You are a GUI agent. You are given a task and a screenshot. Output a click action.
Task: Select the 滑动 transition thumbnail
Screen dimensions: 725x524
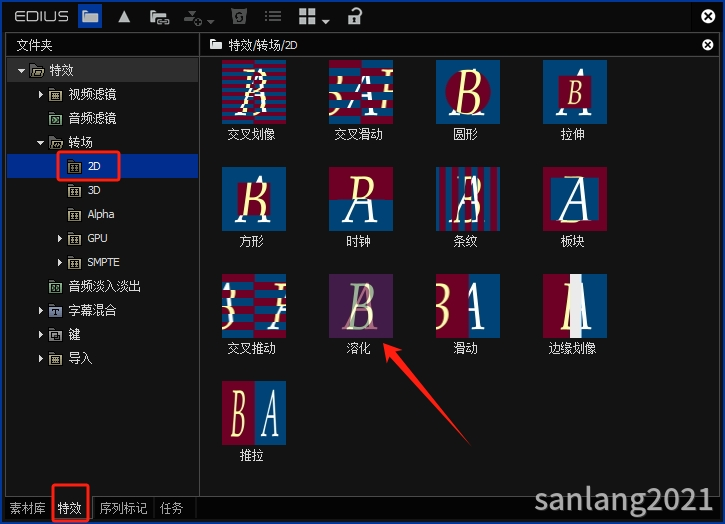point(467,306)
